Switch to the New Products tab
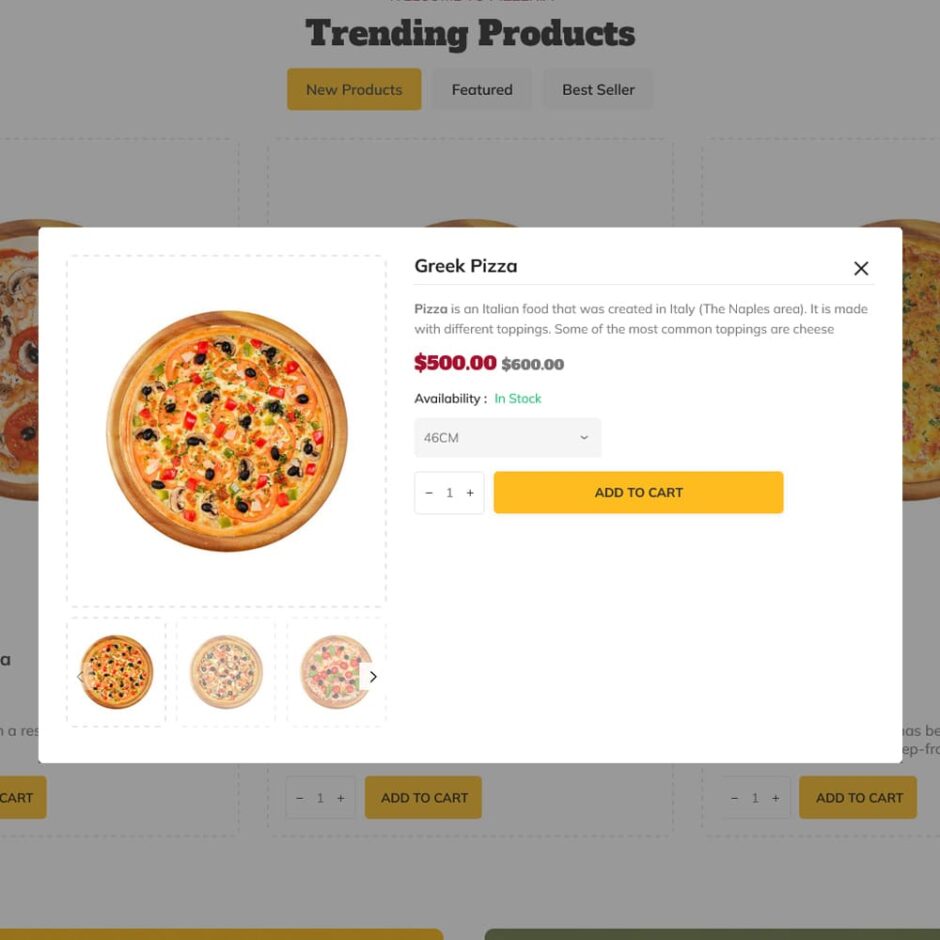 click(354, 90)
